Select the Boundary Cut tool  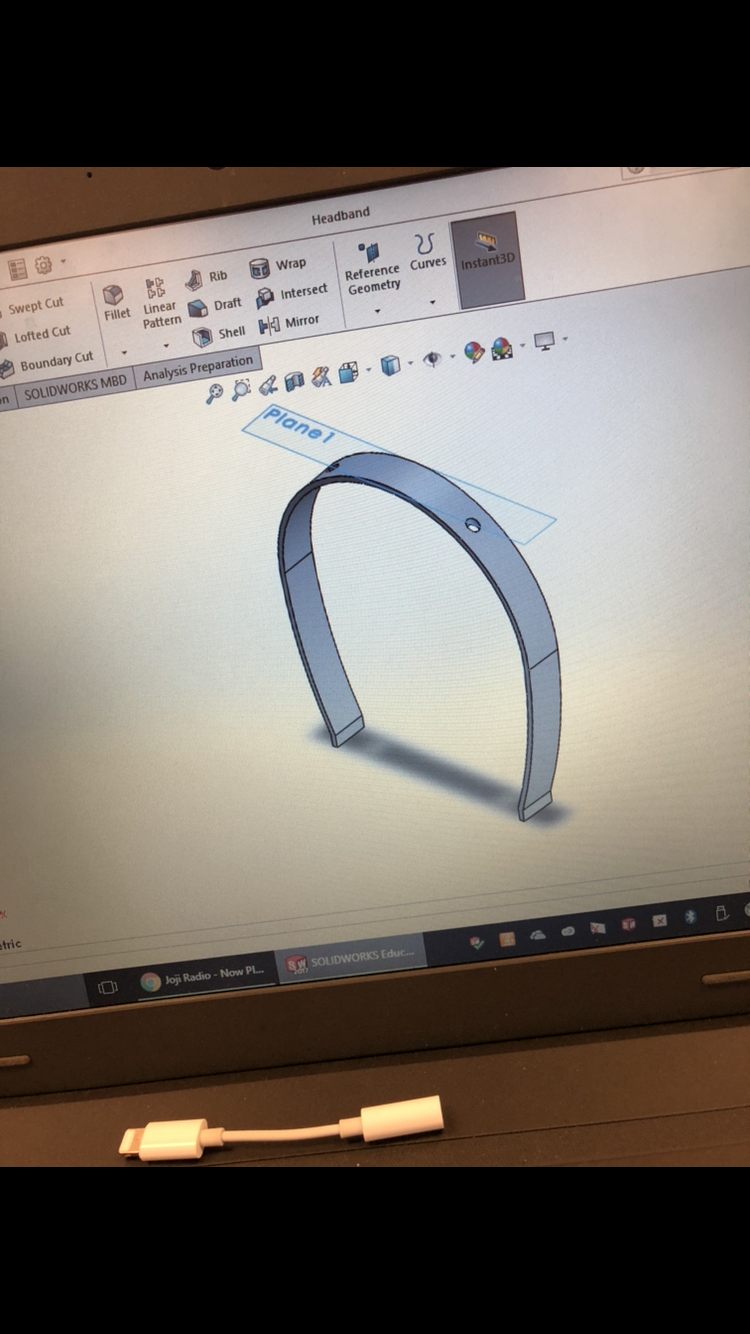[x=47, y=361]
